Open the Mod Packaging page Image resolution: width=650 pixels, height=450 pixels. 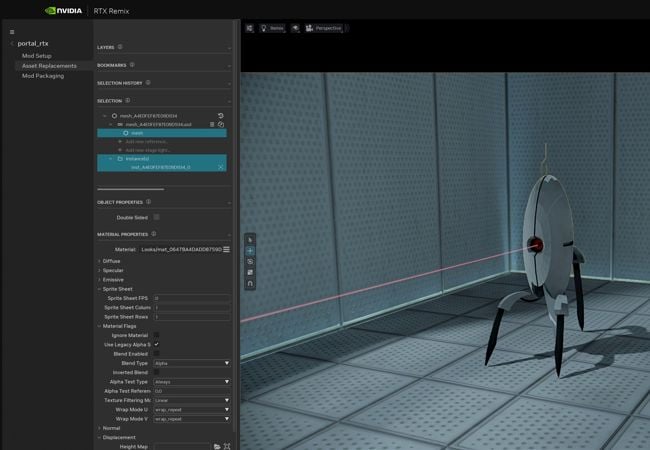(x=43, y=76)
